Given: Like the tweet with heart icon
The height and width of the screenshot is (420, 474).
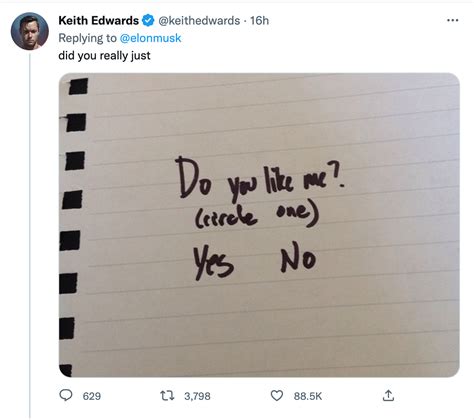Looking at the screenshot, I should coord(276,396).
